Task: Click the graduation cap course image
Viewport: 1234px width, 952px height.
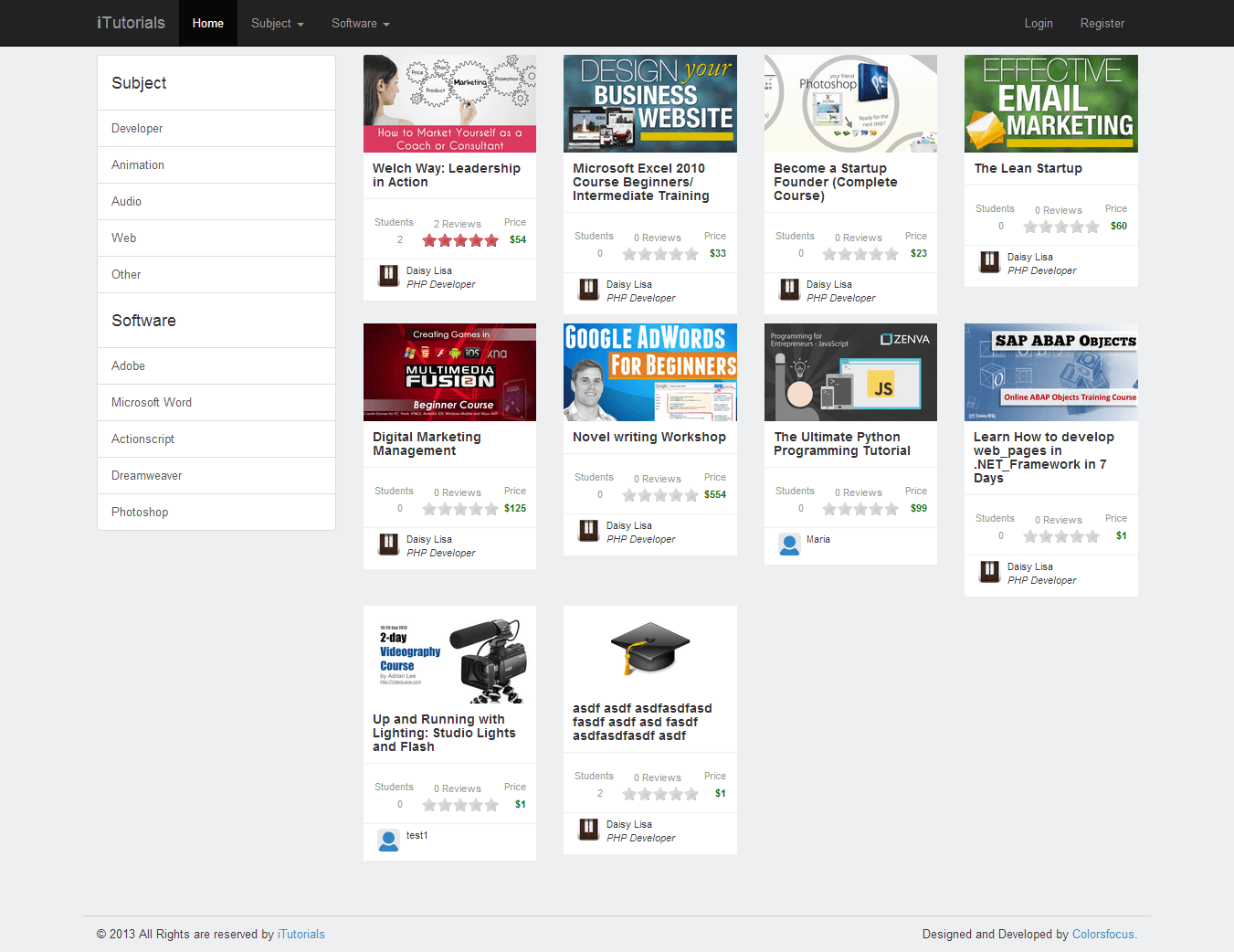Action: [650, 649]
